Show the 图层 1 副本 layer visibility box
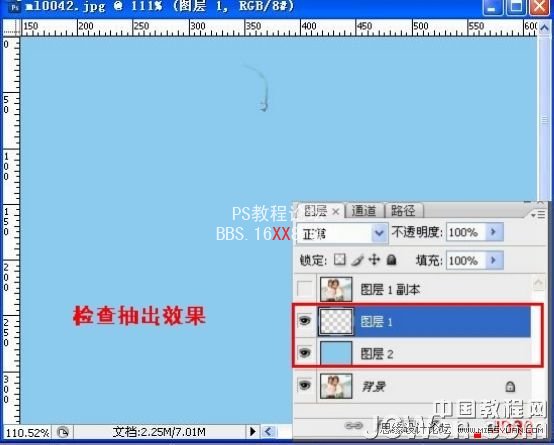Viewport: 554px width, 445px height. click(305, 289)
